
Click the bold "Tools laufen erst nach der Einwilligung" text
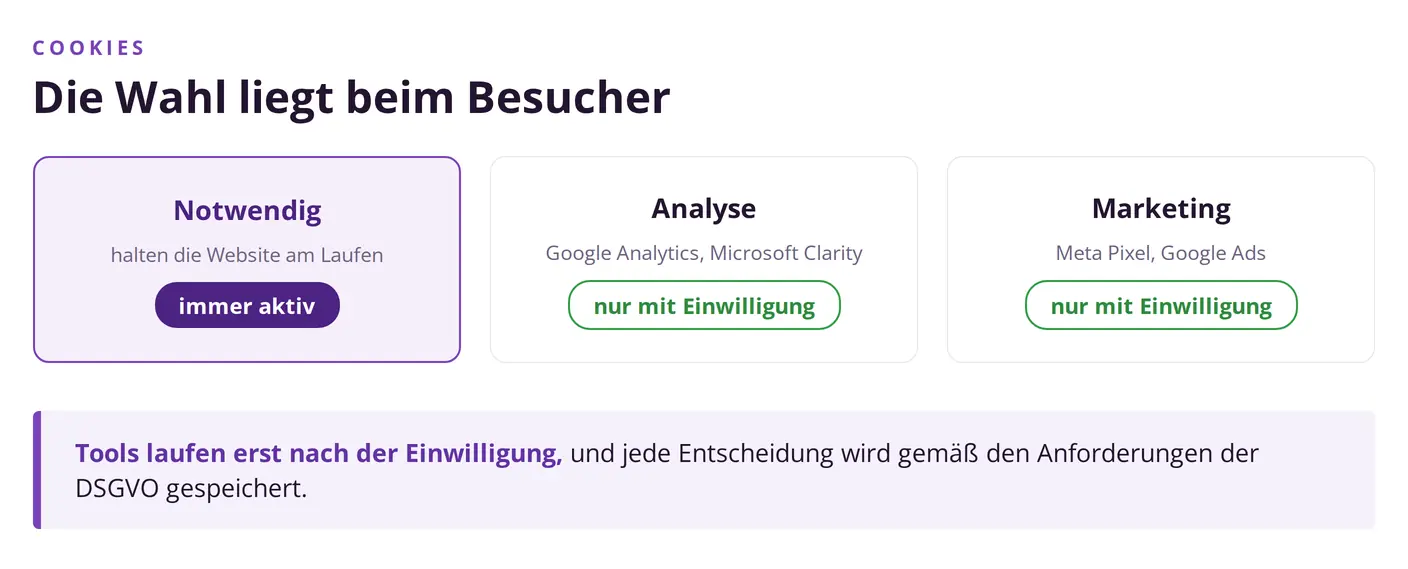318,453
